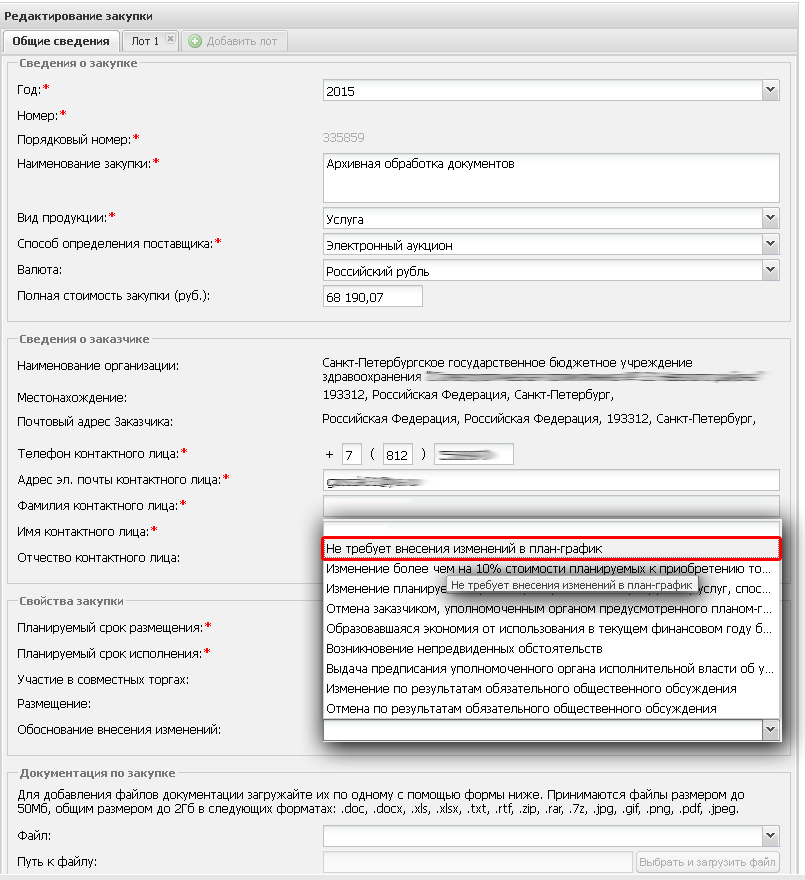Click the Вид продукции field showing Услуга
Screen dimensions: 805x880
[542, 218]
